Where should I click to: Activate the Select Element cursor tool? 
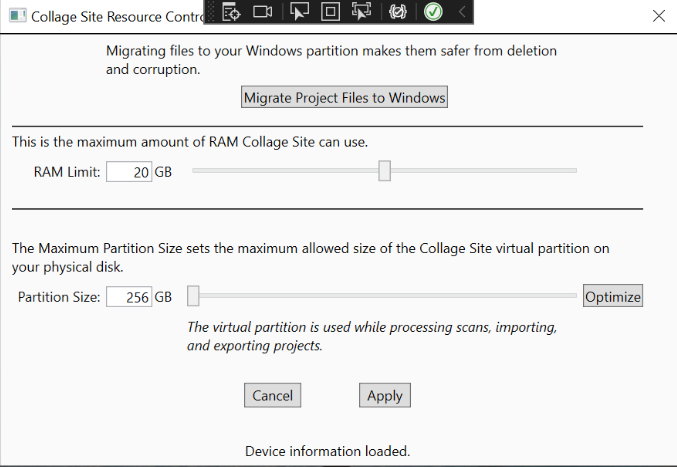[x=299, y=12]
